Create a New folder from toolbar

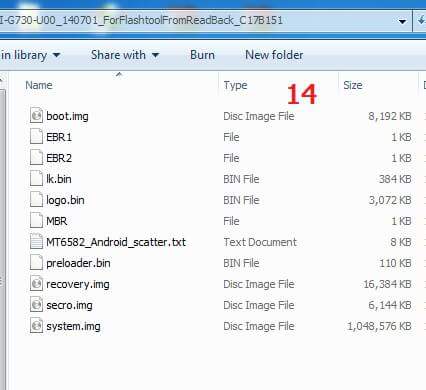pyautogui.click(x=274, y=55)
